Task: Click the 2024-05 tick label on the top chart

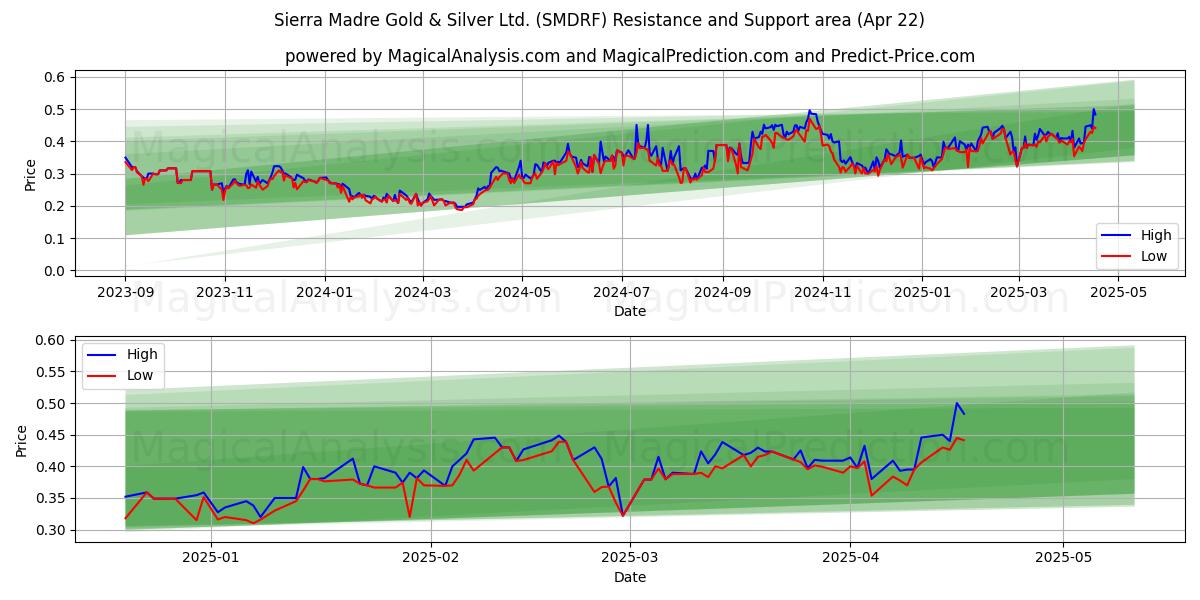Action: [521, 292]
